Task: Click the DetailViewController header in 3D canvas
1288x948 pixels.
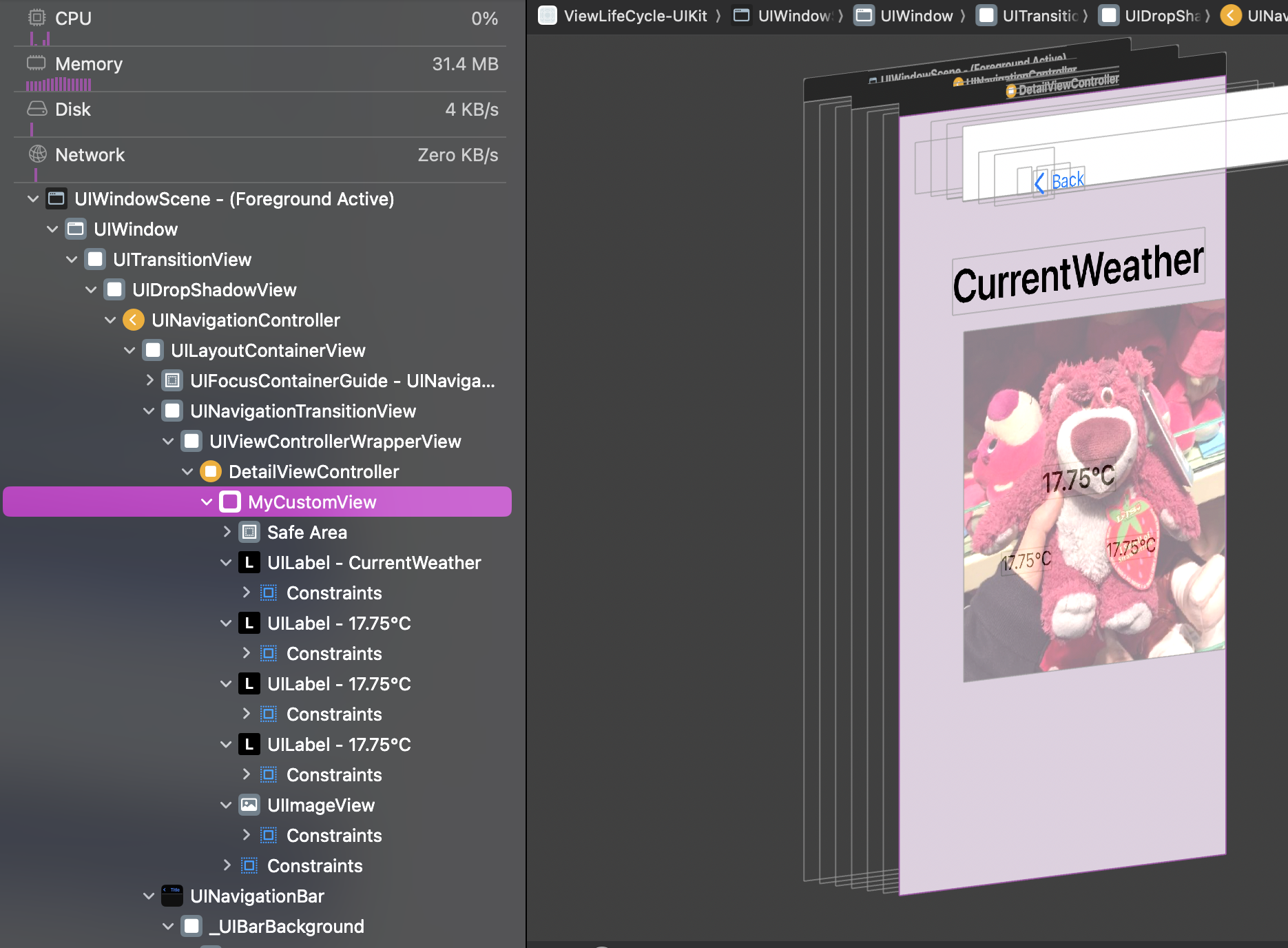Action: [x=1062, y=85]
